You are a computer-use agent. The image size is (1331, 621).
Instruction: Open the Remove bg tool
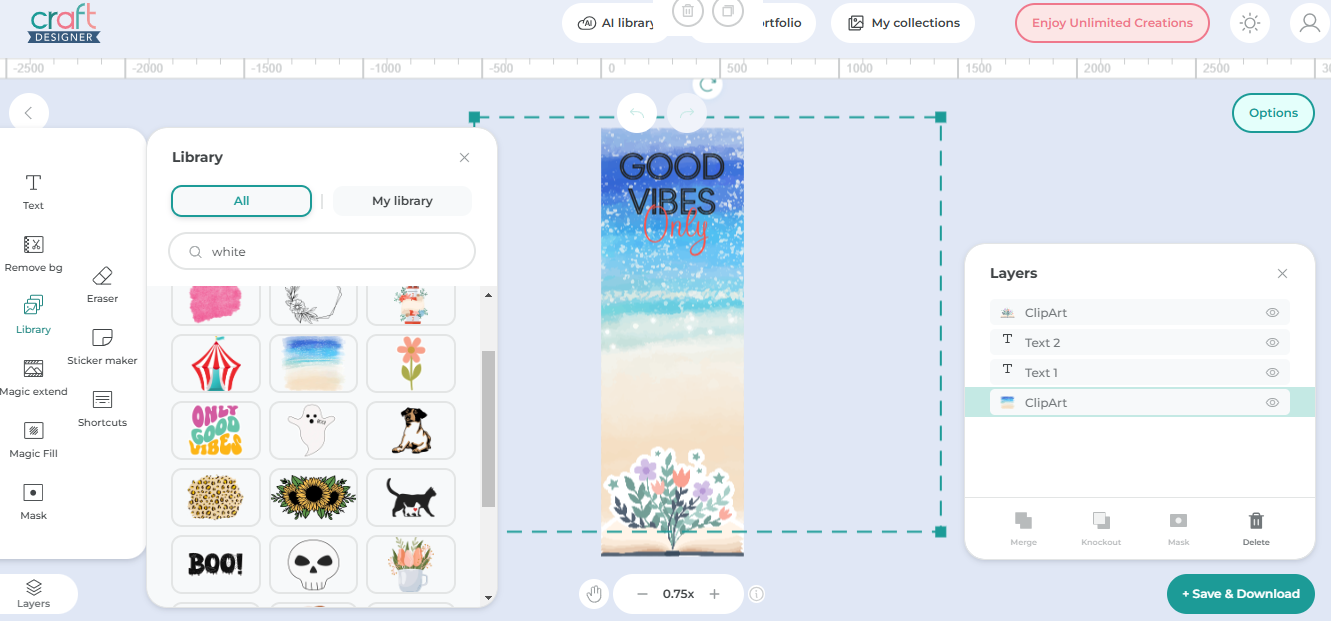click(33, 253)
